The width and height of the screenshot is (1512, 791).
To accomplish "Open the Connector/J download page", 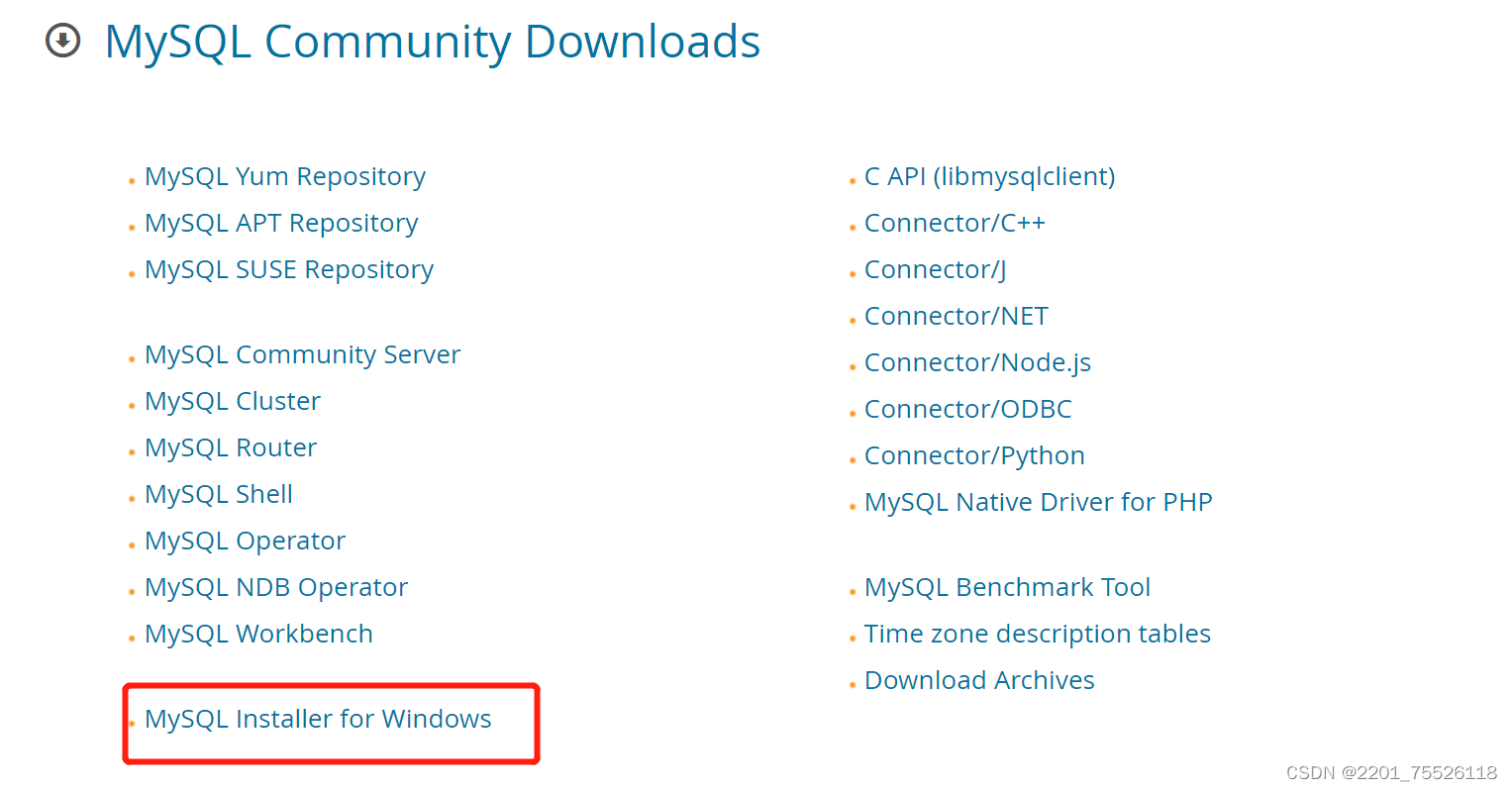I will [x=935, y=269].
